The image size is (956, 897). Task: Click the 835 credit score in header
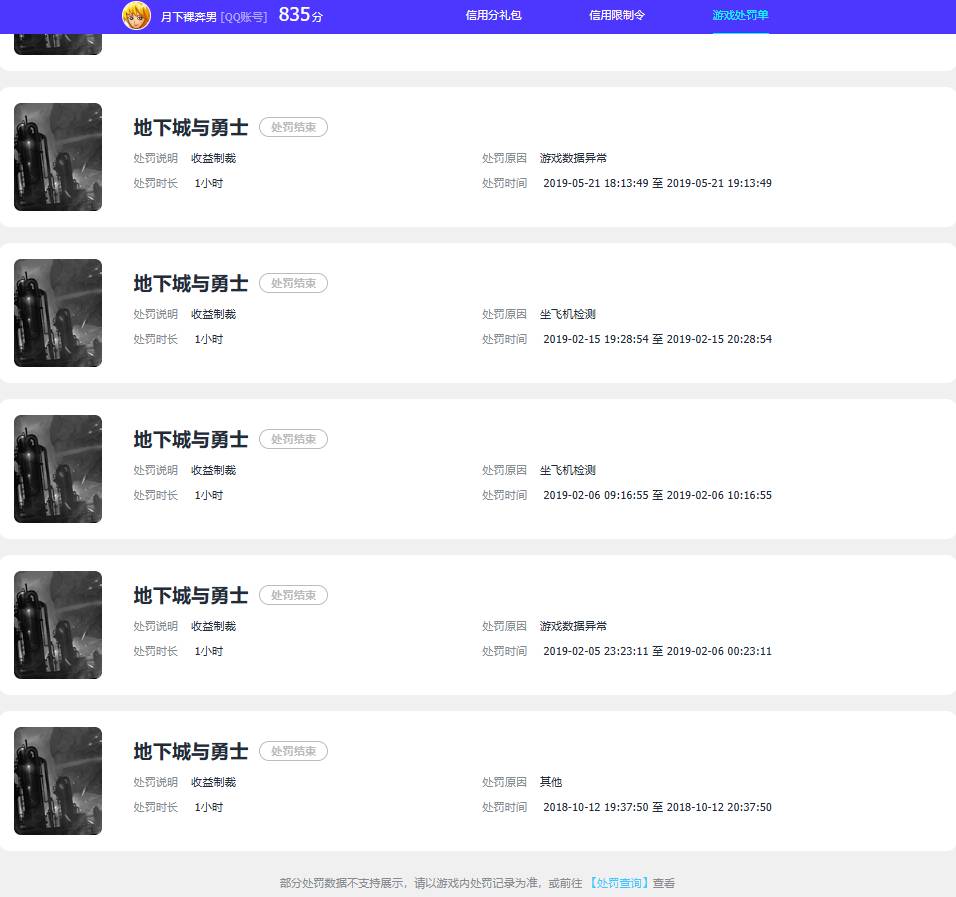(295, 15)
